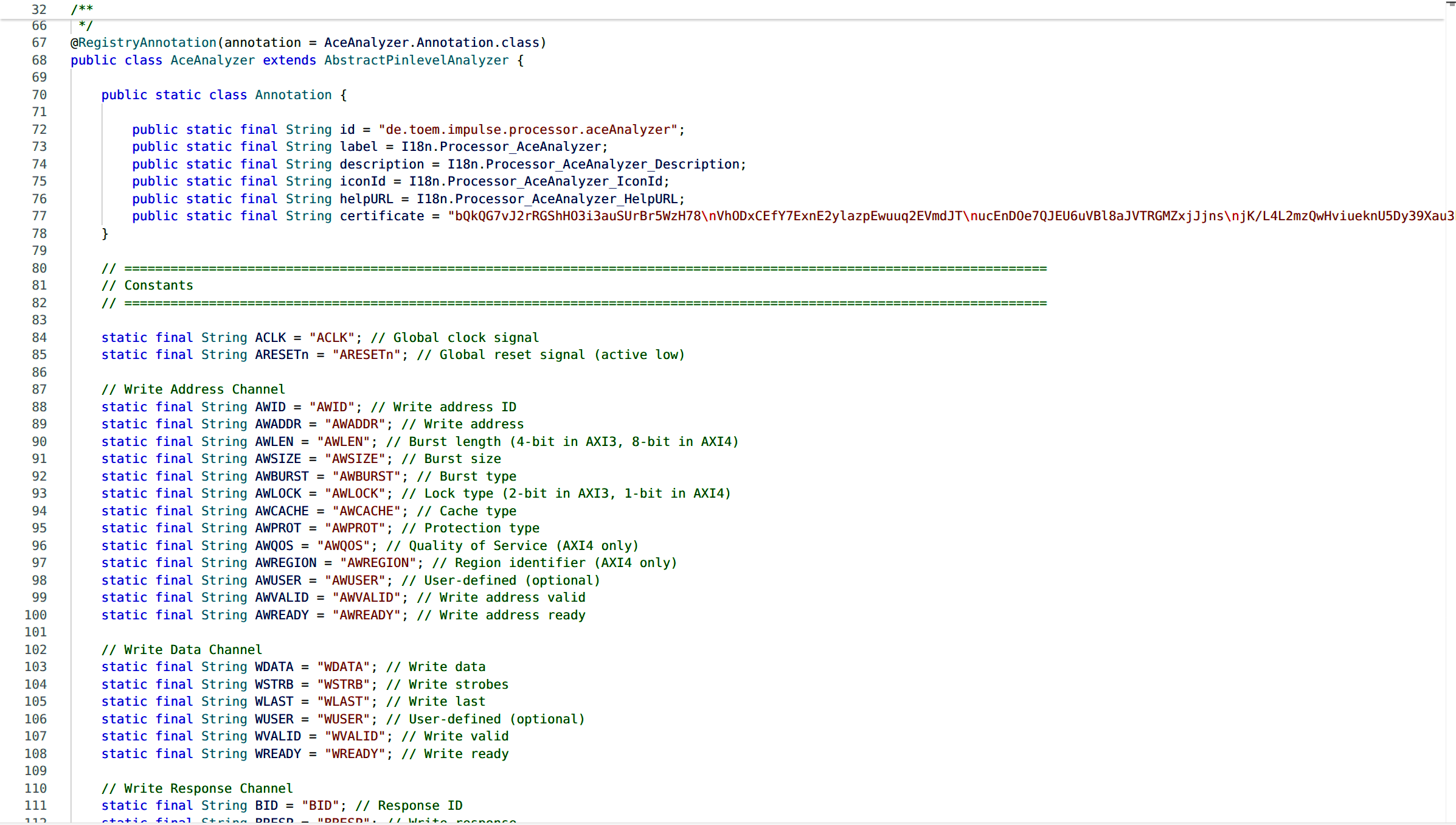The width and height of the screenshot is (1456, 825).
Task: Click the overview ruler marker at top right
Action: tap(1451, 4)
